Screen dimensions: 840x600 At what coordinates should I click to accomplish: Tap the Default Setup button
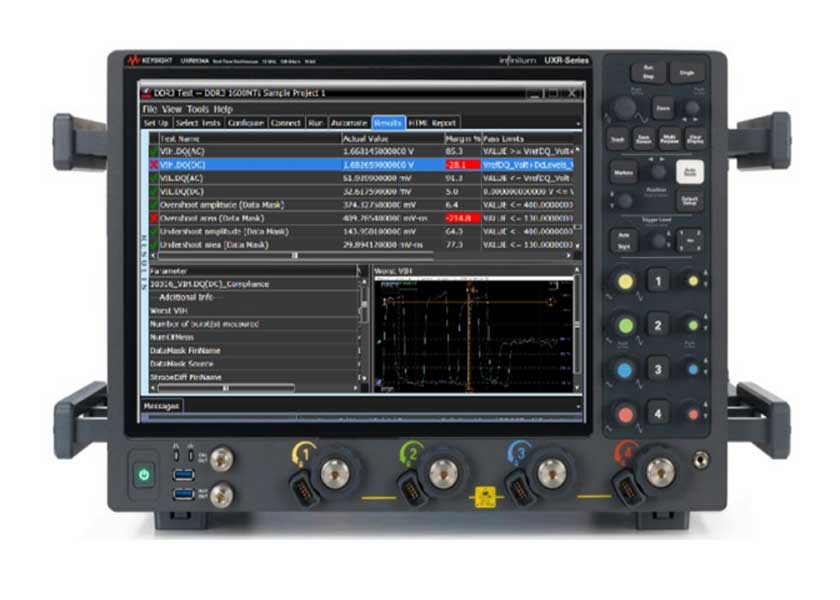click(x=689, y=201)
